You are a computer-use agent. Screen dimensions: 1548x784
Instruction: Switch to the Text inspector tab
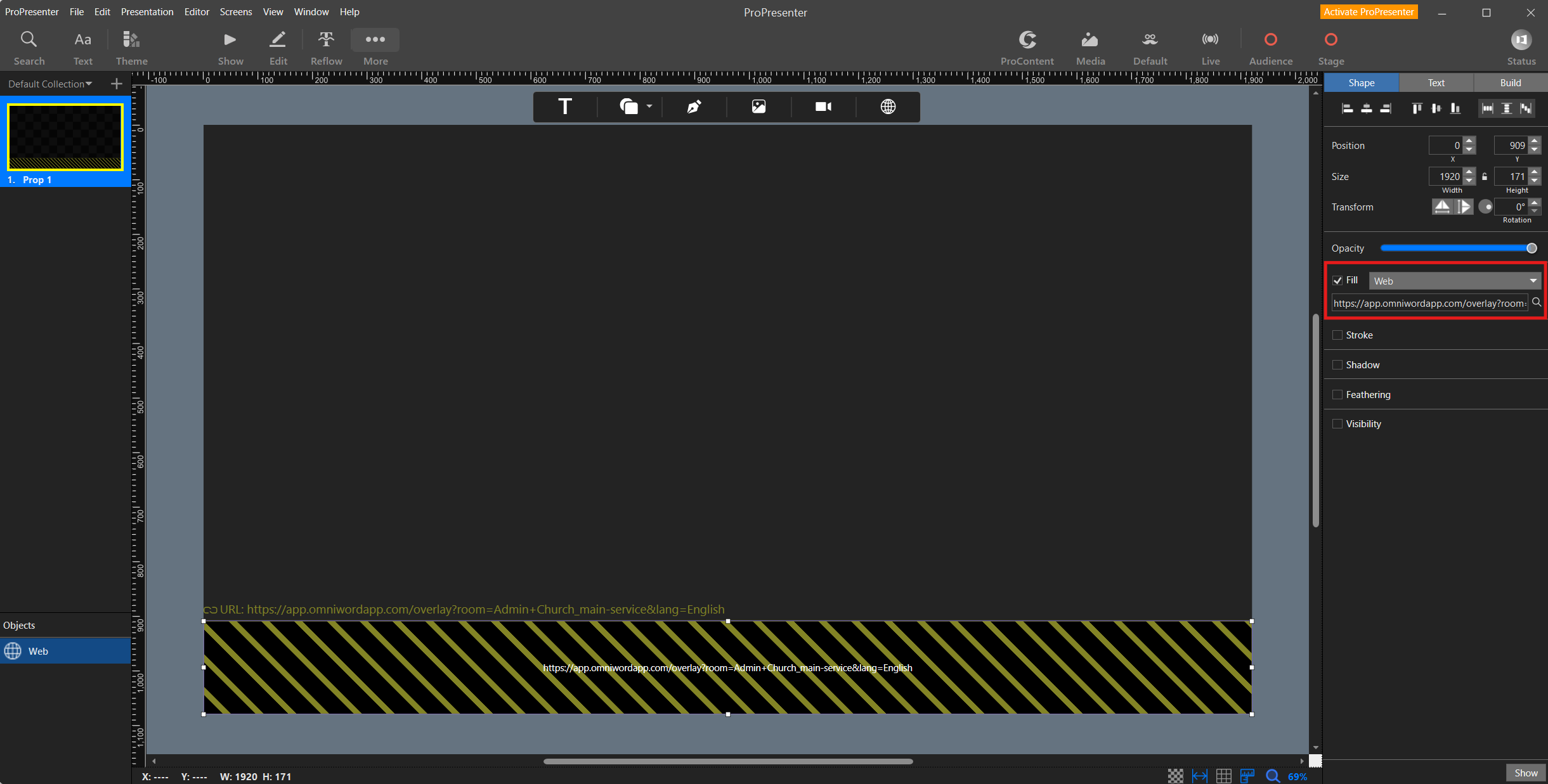pos(1436,82)
